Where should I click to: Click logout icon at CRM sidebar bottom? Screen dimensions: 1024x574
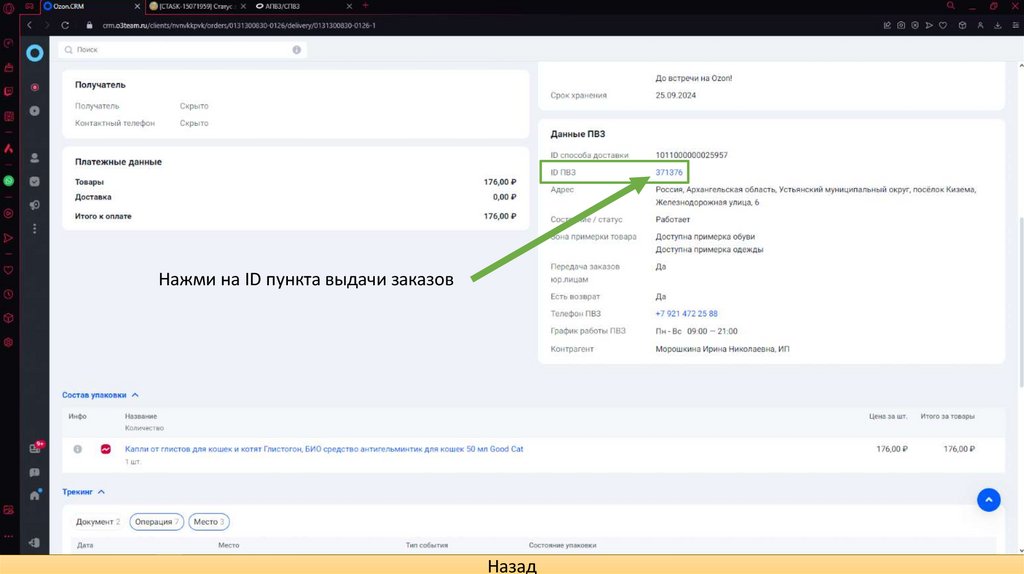[35, 543]
